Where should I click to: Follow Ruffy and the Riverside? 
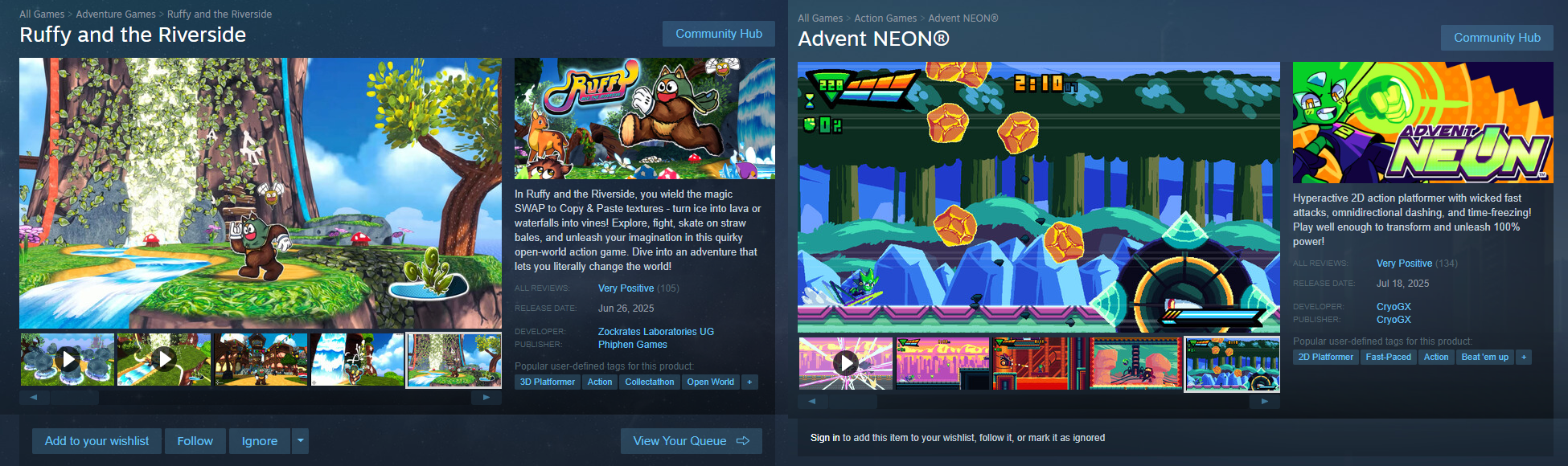(x=195, y=441)
